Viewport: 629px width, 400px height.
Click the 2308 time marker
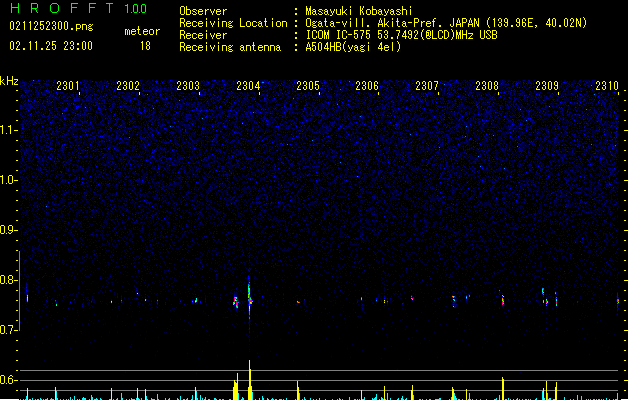(x=487, y=85)
